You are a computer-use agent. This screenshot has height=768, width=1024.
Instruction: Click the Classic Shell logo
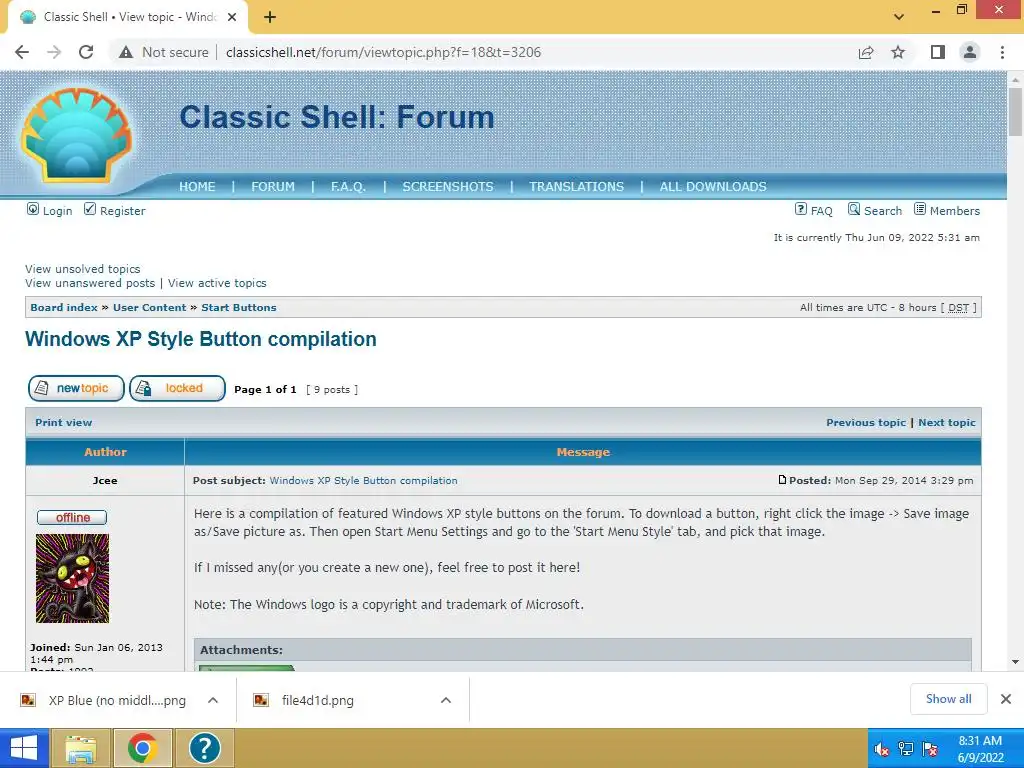[76, 135]
